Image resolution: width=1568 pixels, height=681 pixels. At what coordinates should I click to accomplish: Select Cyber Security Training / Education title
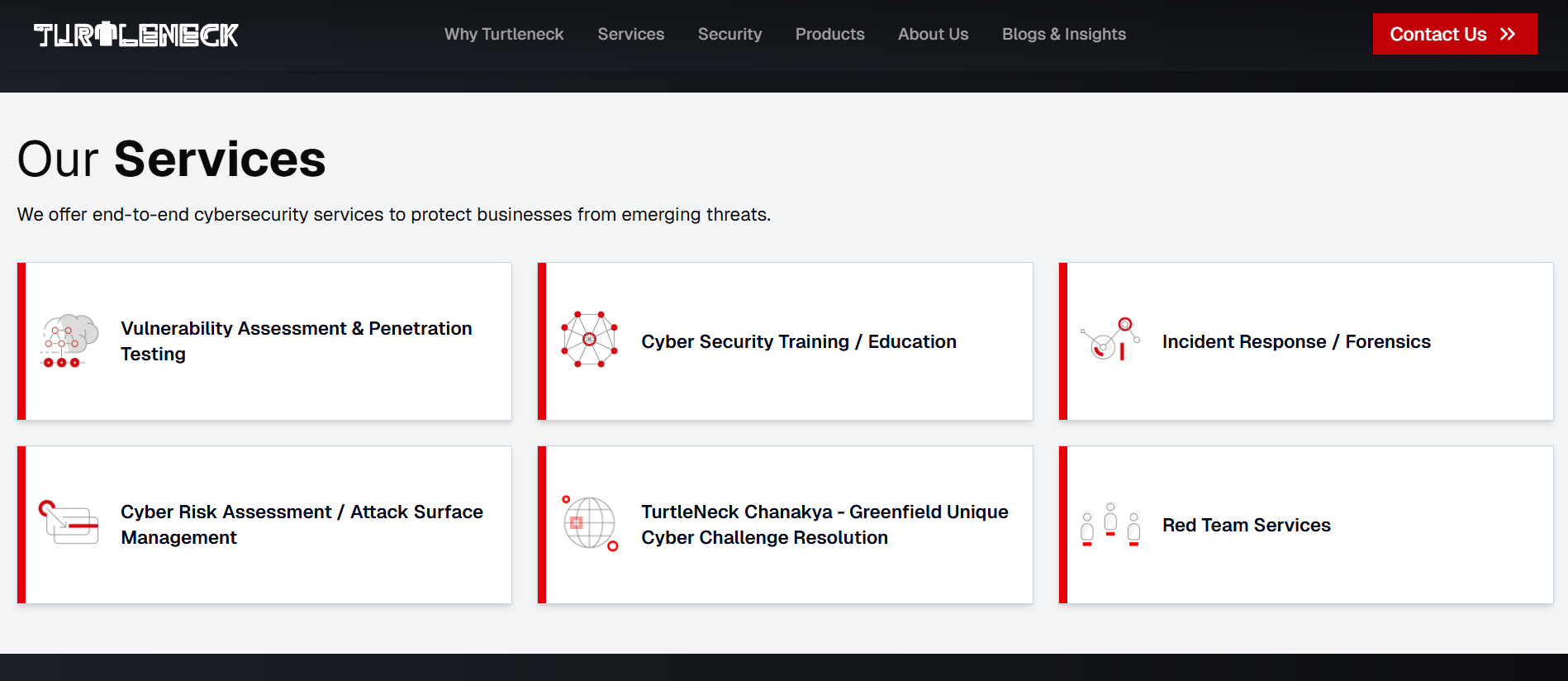coord(798,341)
